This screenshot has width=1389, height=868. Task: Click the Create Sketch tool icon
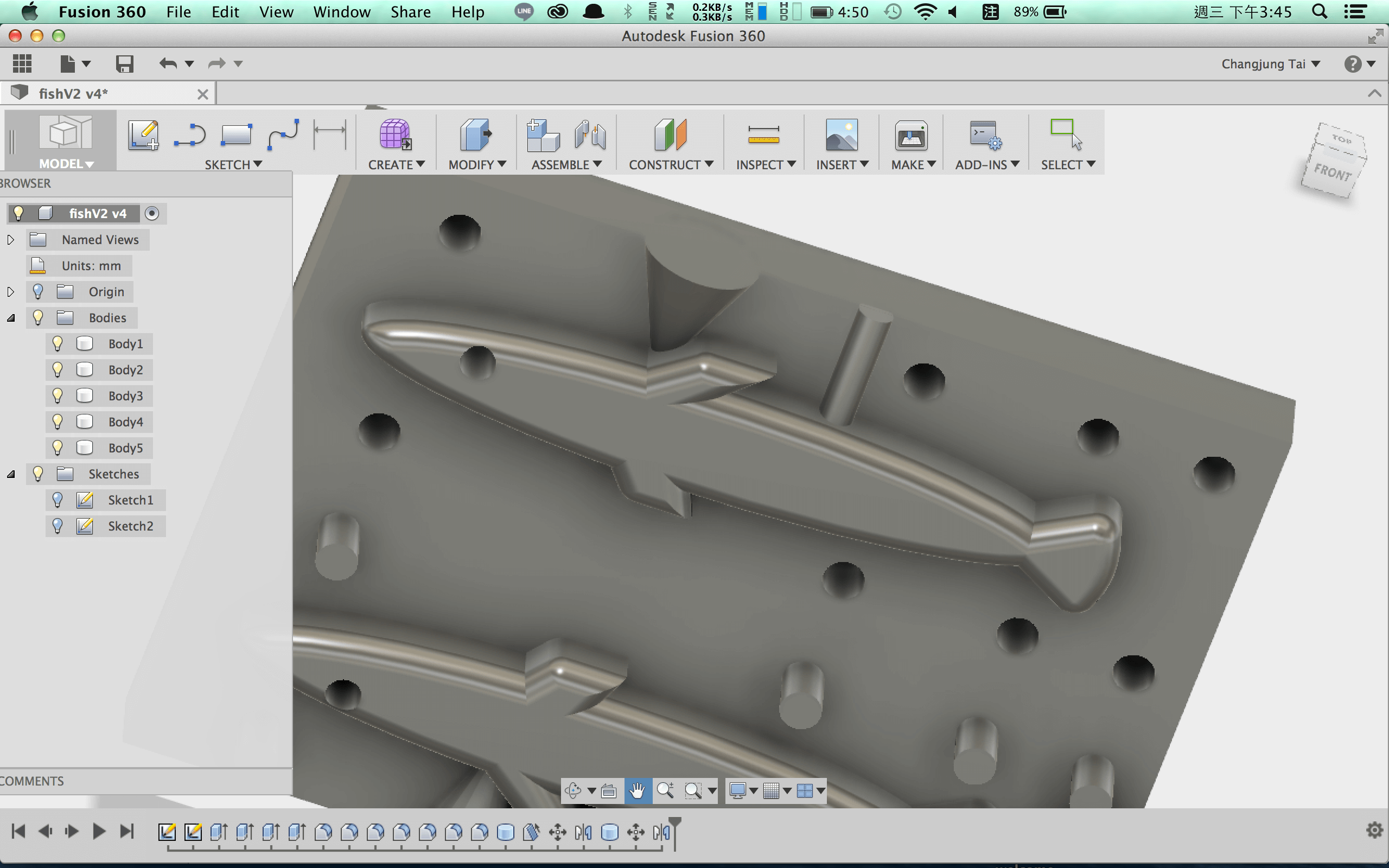[143, 135]
